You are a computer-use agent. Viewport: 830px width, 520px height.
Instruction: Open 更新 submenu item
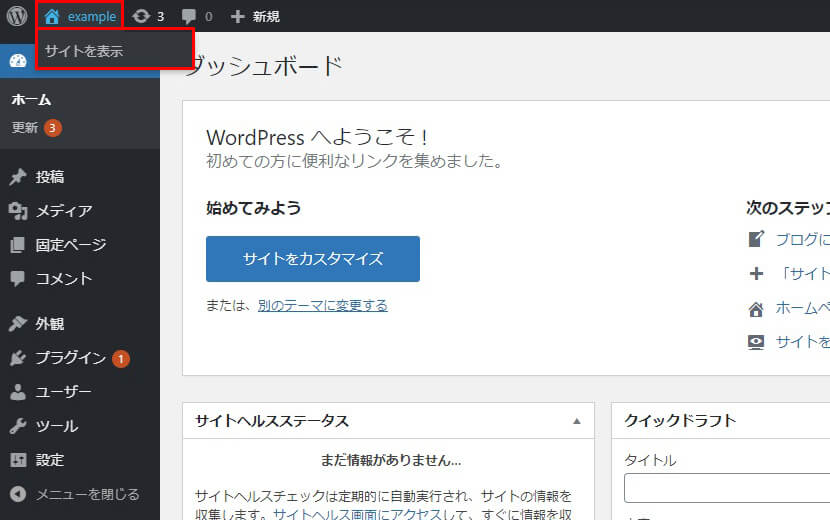[25, 128]
